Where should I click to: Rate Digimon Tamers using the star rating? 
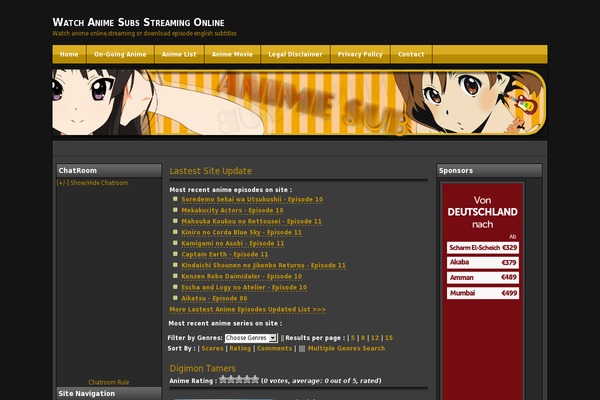pyautogui.click(x=240, y=380)
